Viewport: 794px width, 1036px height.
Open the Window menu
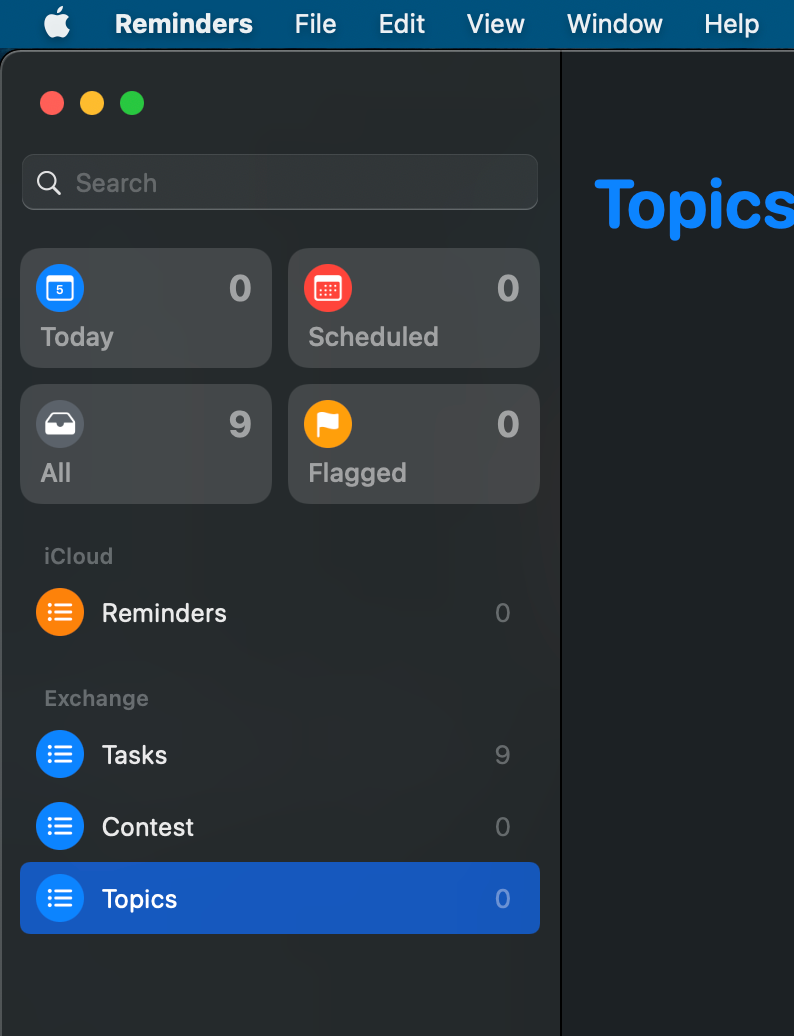(614, 23)
